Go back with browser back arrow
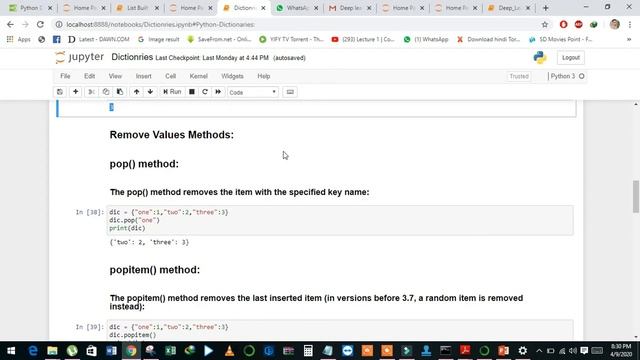The image size is (640, 360). (x=10, y=24)
